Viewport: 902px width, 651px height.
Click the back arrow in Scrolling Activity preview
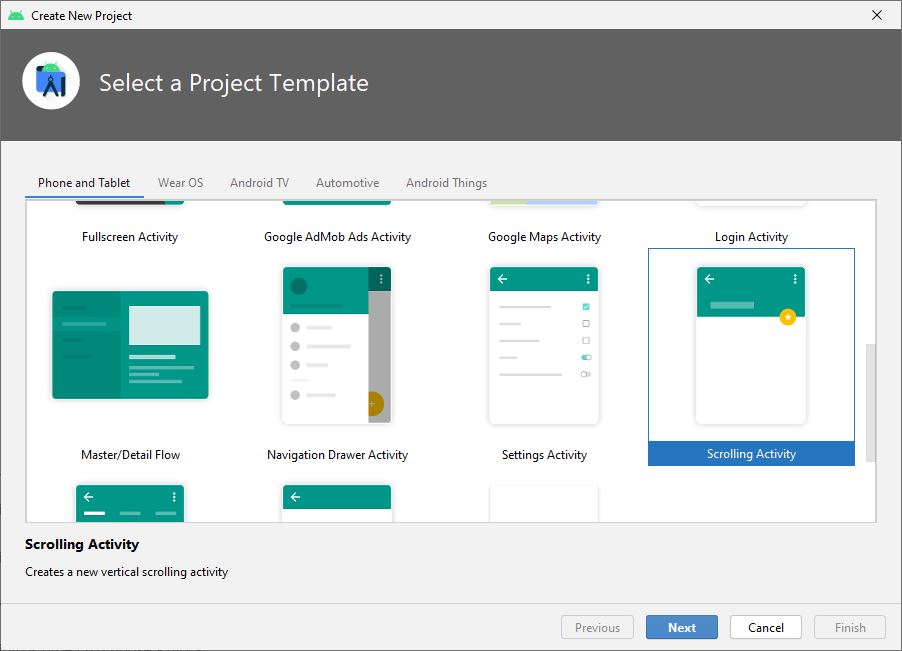click(709, 279)
